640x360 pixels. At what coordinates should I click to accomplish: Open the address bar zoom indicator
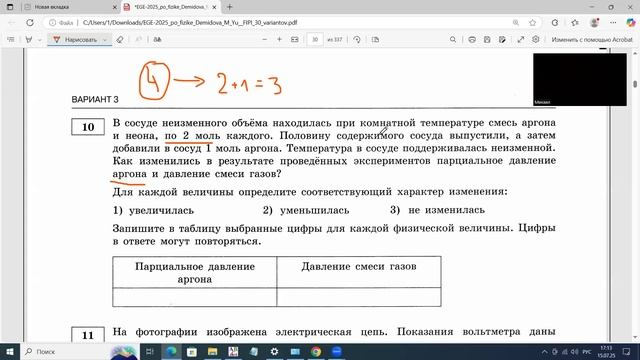(516, 22)
